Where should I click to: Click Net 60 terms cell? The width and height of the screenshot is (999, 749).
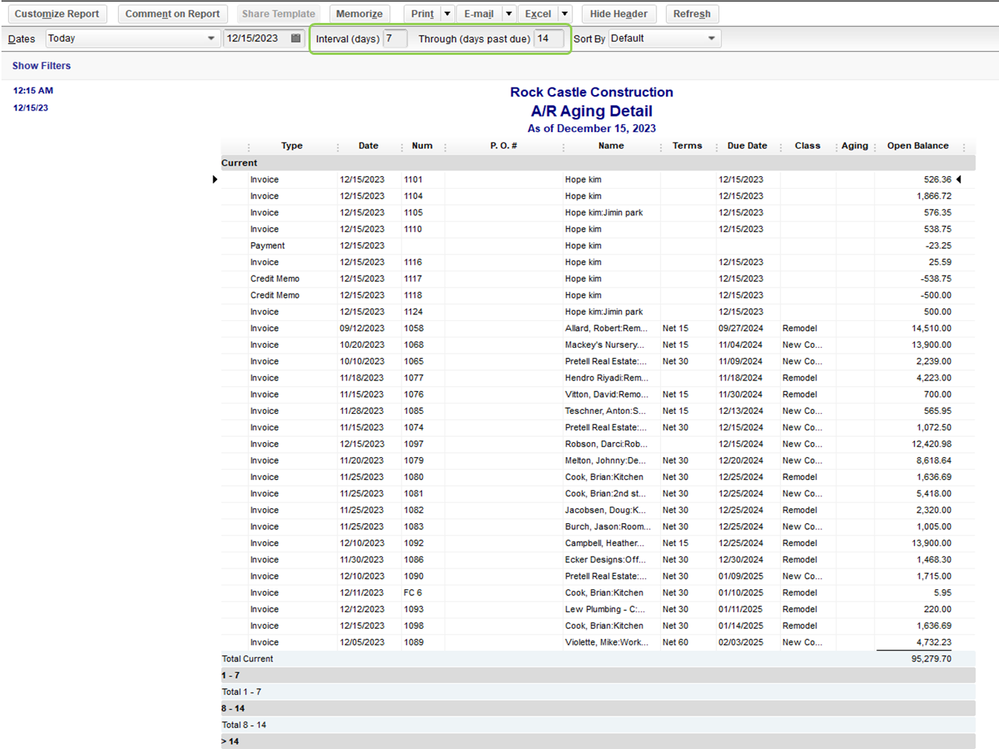coord(675,643)
